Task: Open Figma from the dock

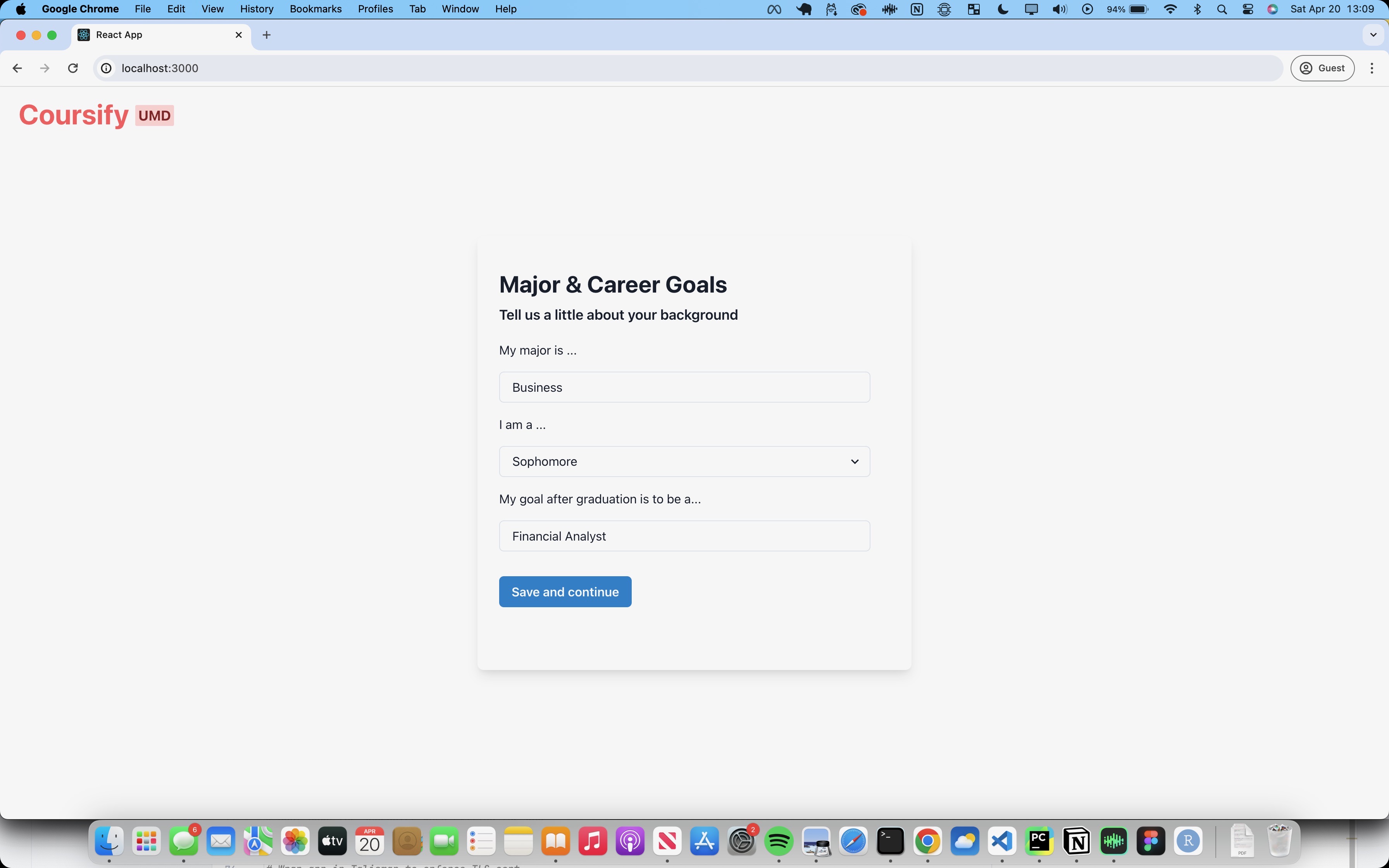Action: 1151,842
